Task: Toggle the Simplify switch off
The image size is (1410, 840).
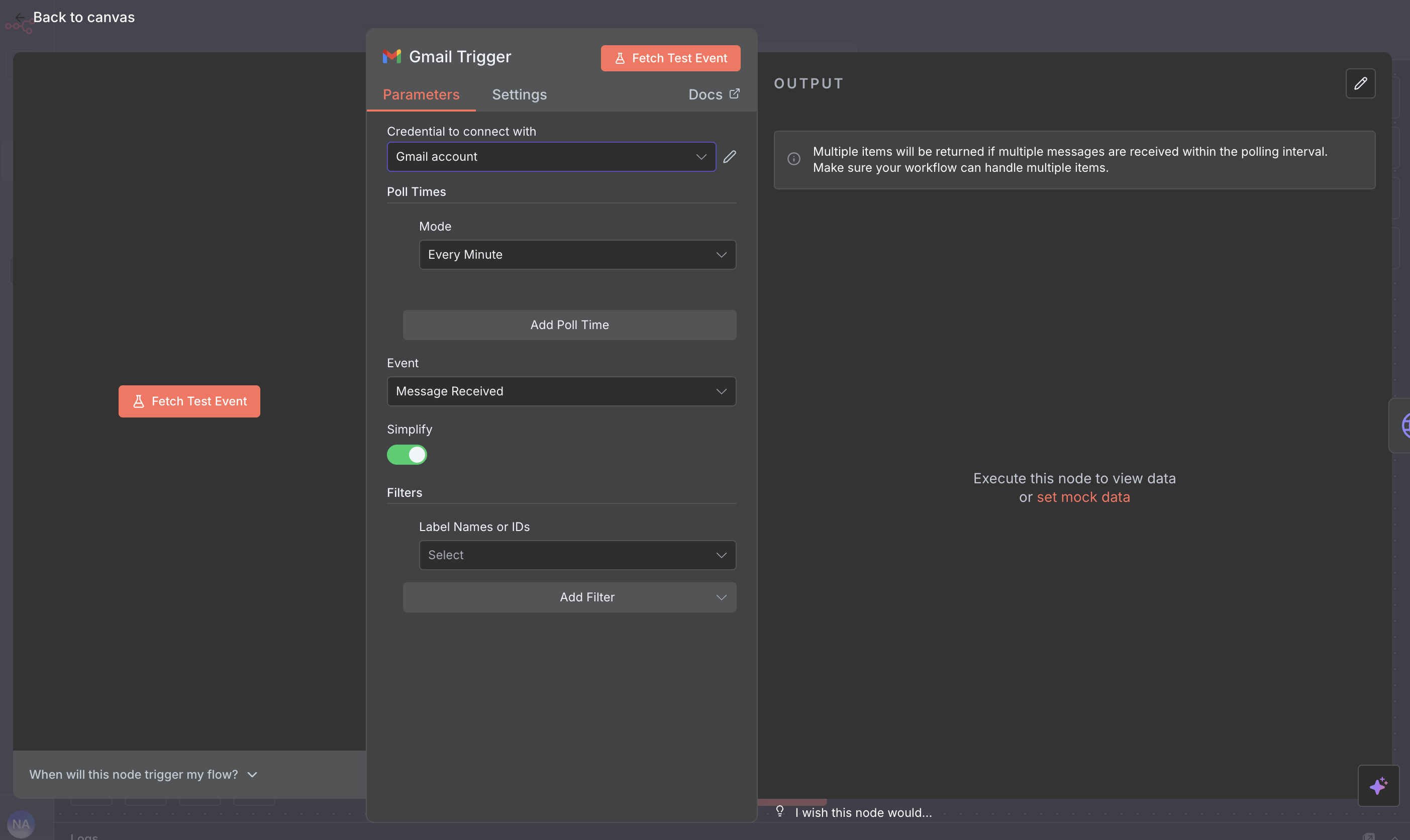Action: 407,455
